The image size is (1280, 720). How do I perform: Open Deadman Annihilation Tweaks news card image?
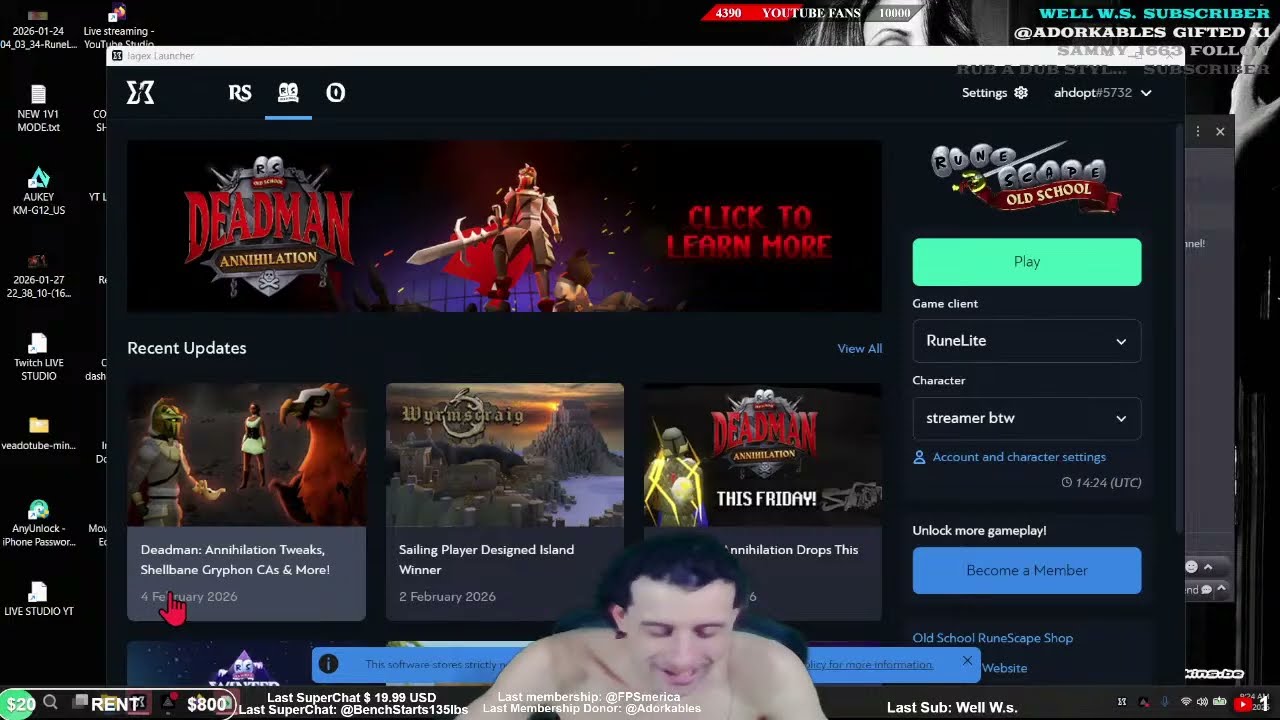pos(246,455)
